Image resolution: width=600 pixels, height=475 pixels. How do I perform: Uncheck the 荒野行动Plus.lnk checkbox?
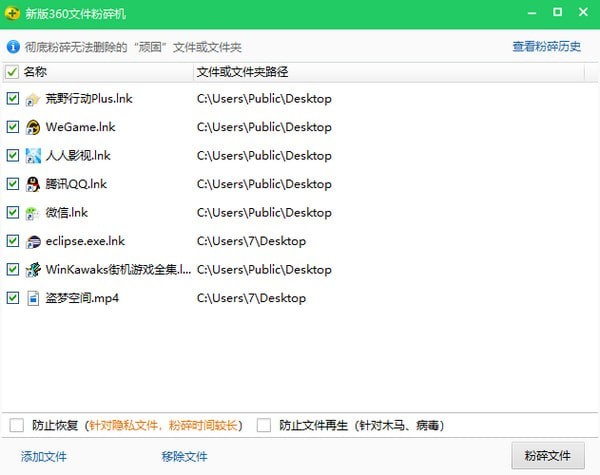13,98
